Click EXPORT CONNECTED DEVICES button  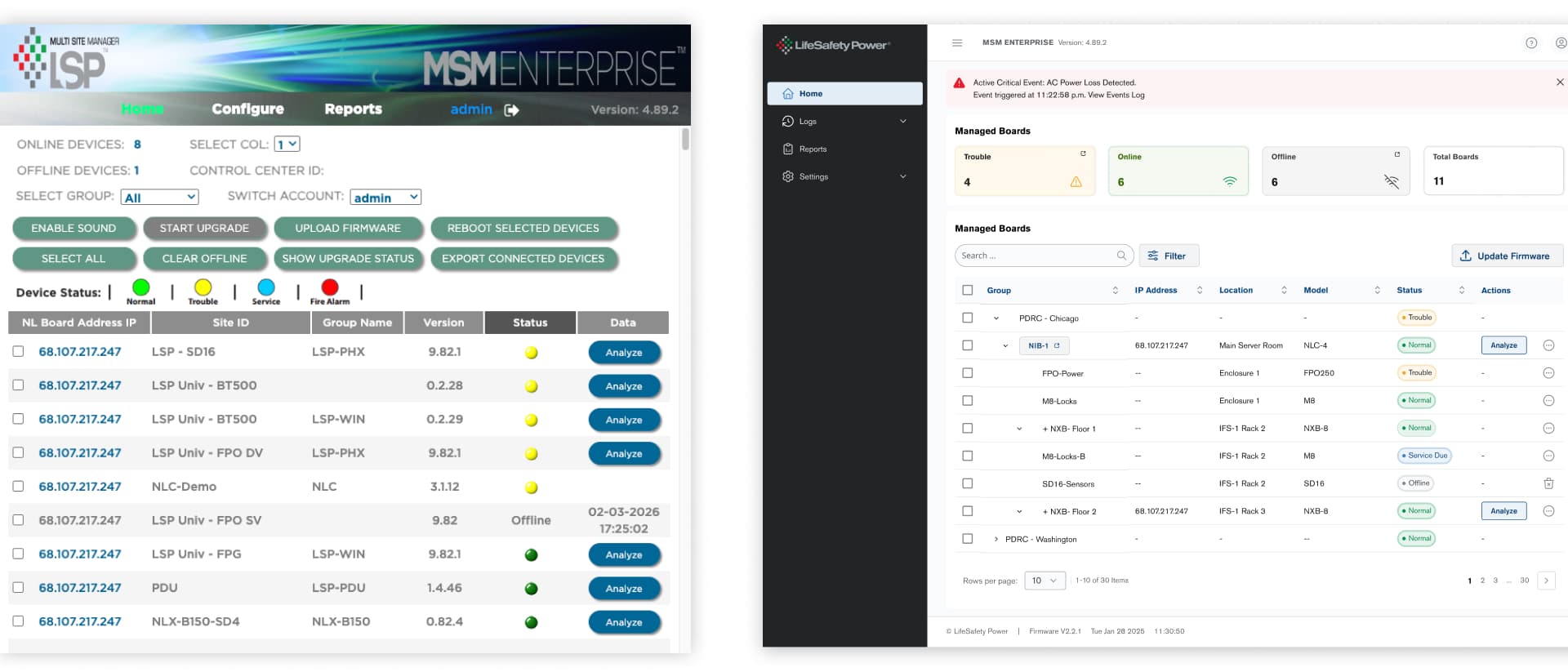tap(523, 259)
